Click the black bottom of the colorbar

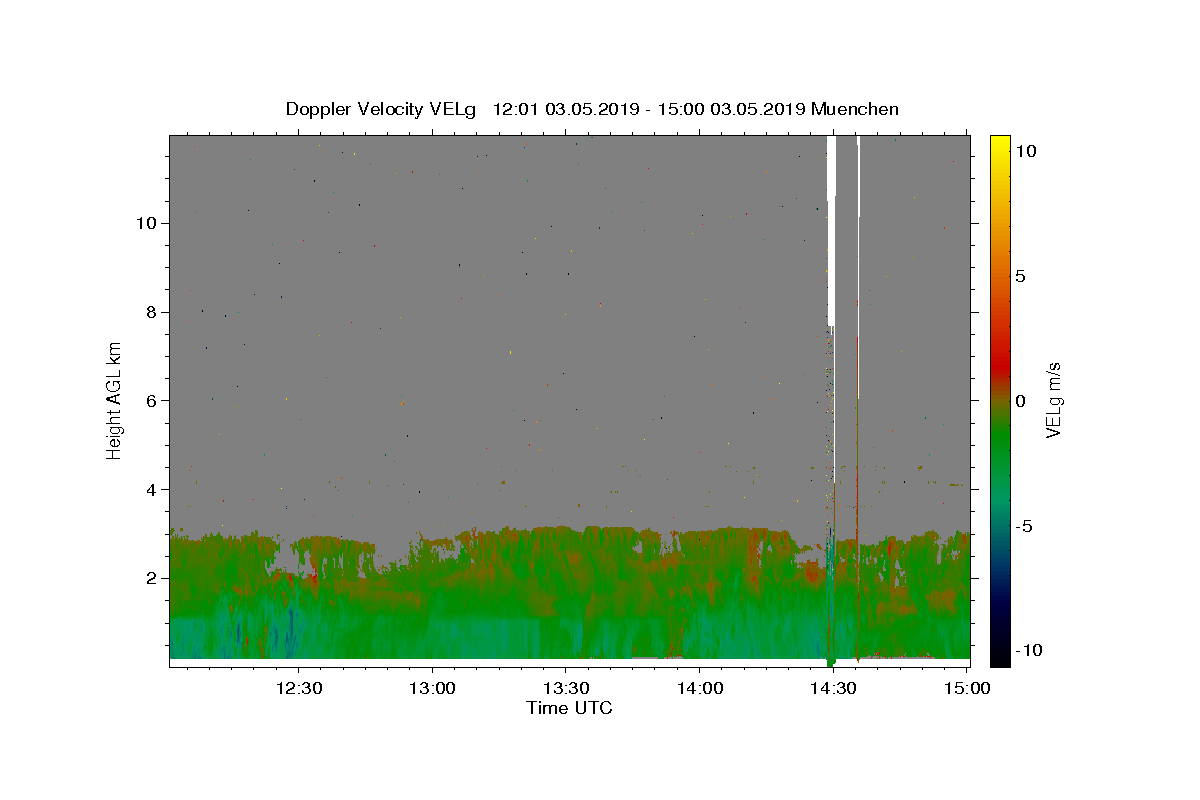coord(999,659)
